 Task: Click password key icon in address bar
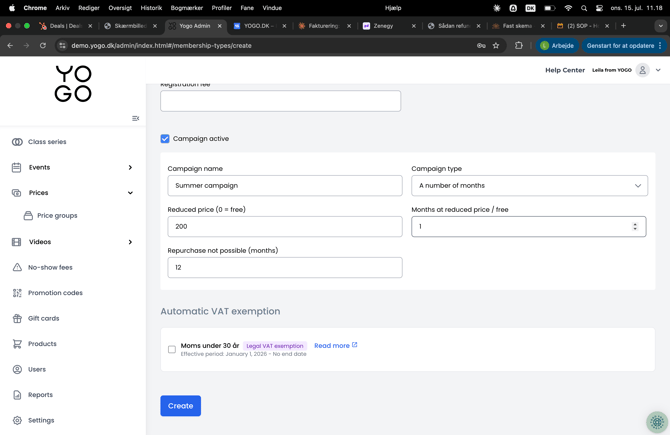point(481,46)
